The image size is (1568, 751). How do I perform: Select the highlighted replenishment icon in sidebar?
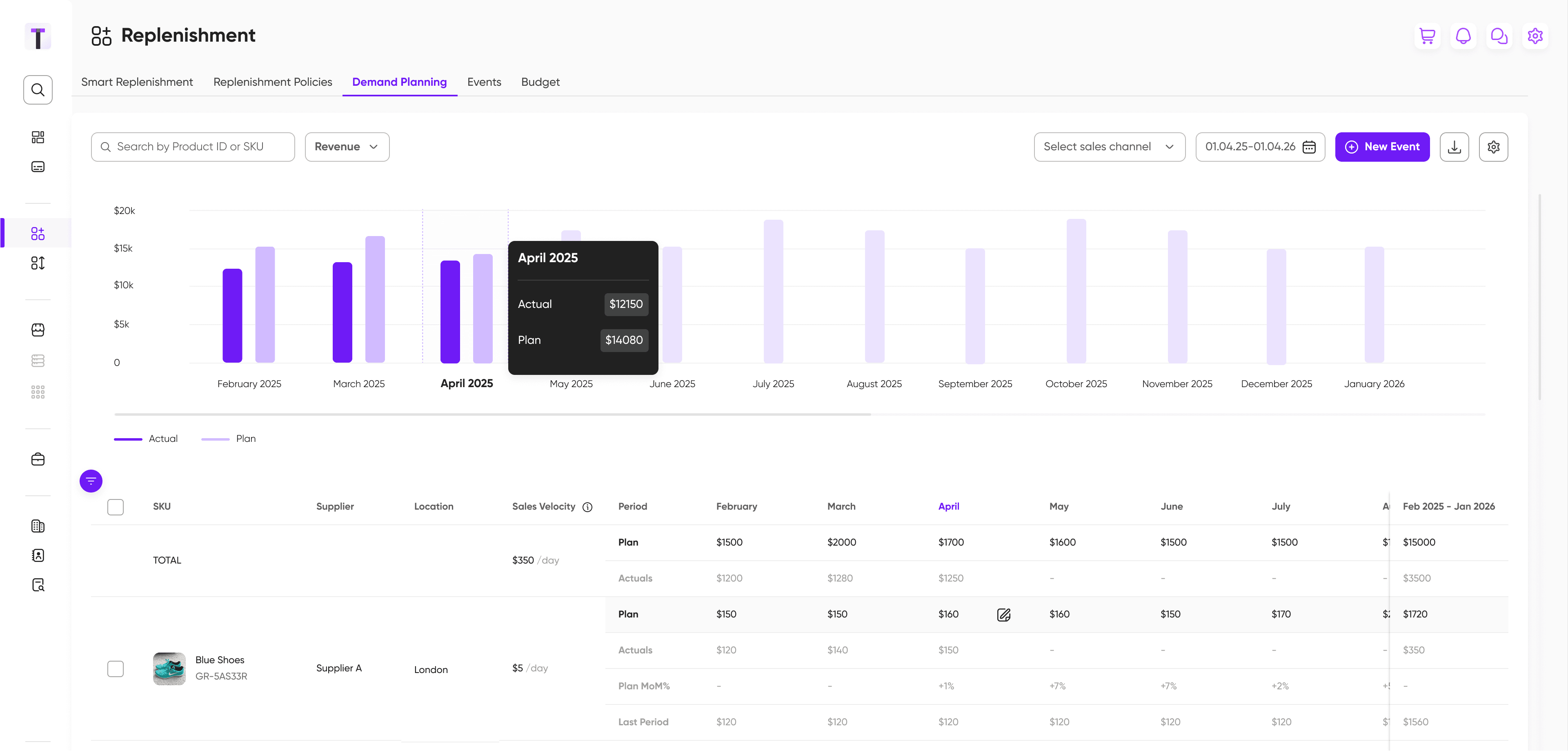click(x=38, y=233)
